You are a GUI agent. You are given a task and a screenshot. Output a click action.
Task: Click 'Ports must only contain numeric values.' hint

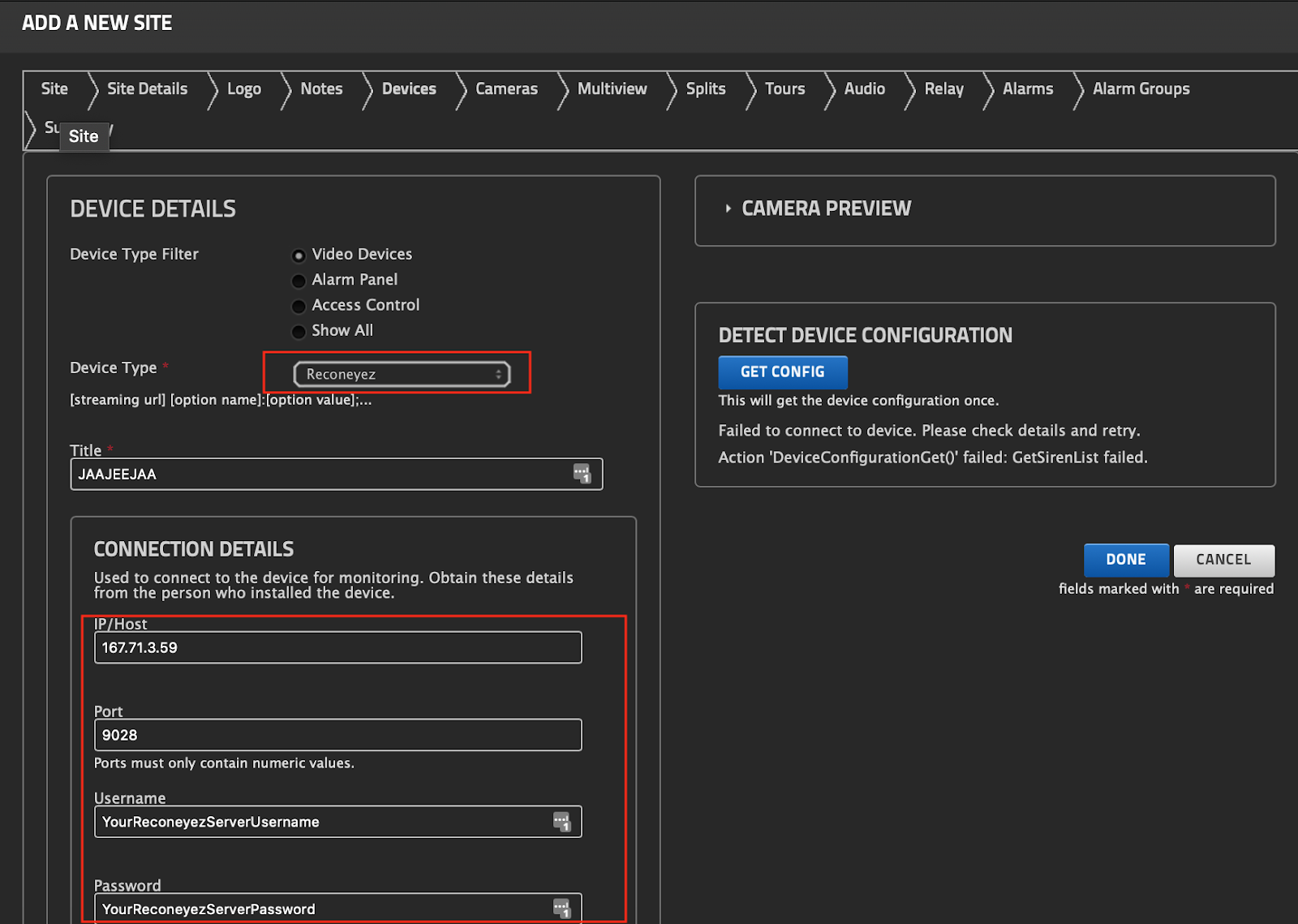click(224, 763)
